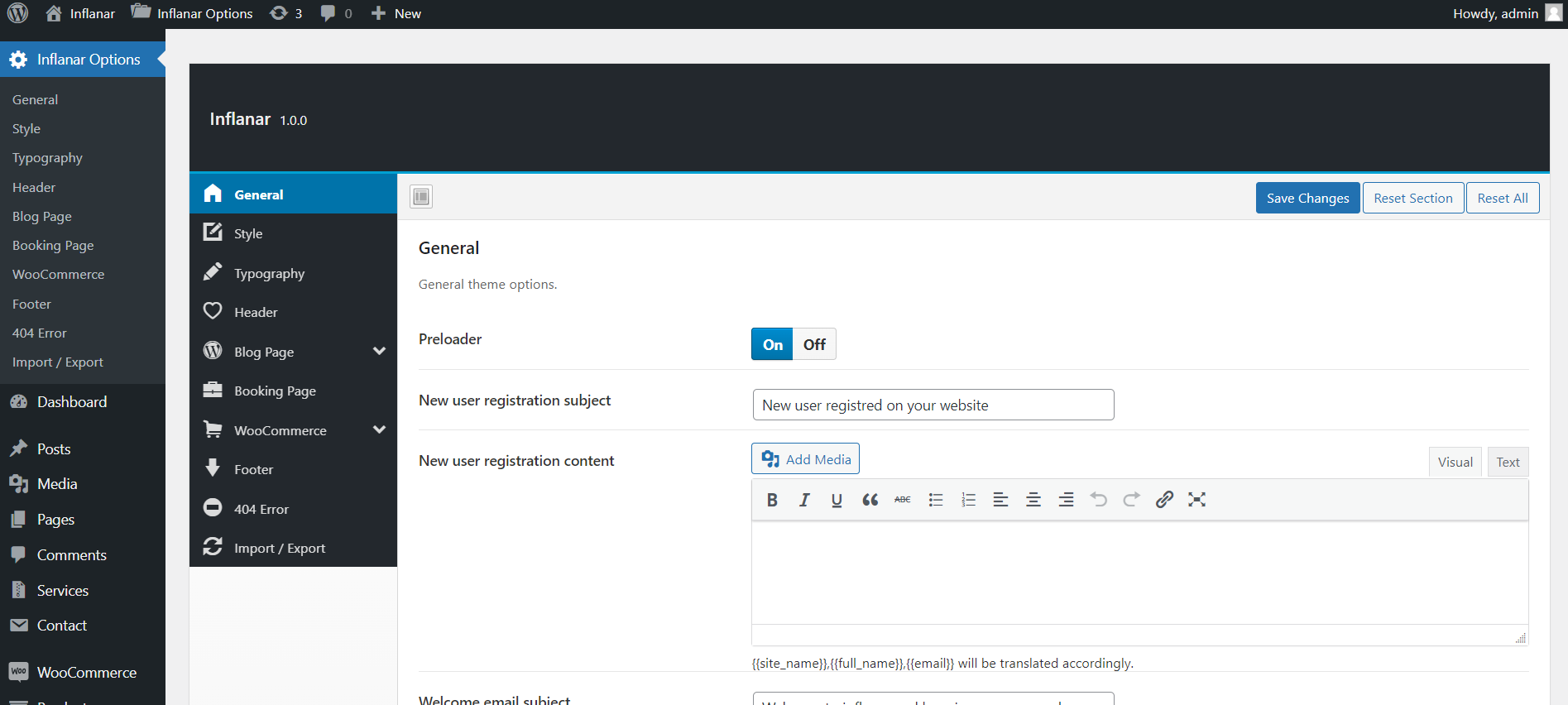Click inside the registration content text area
Screen dimensions: 1568x705
coord(1139,573)
